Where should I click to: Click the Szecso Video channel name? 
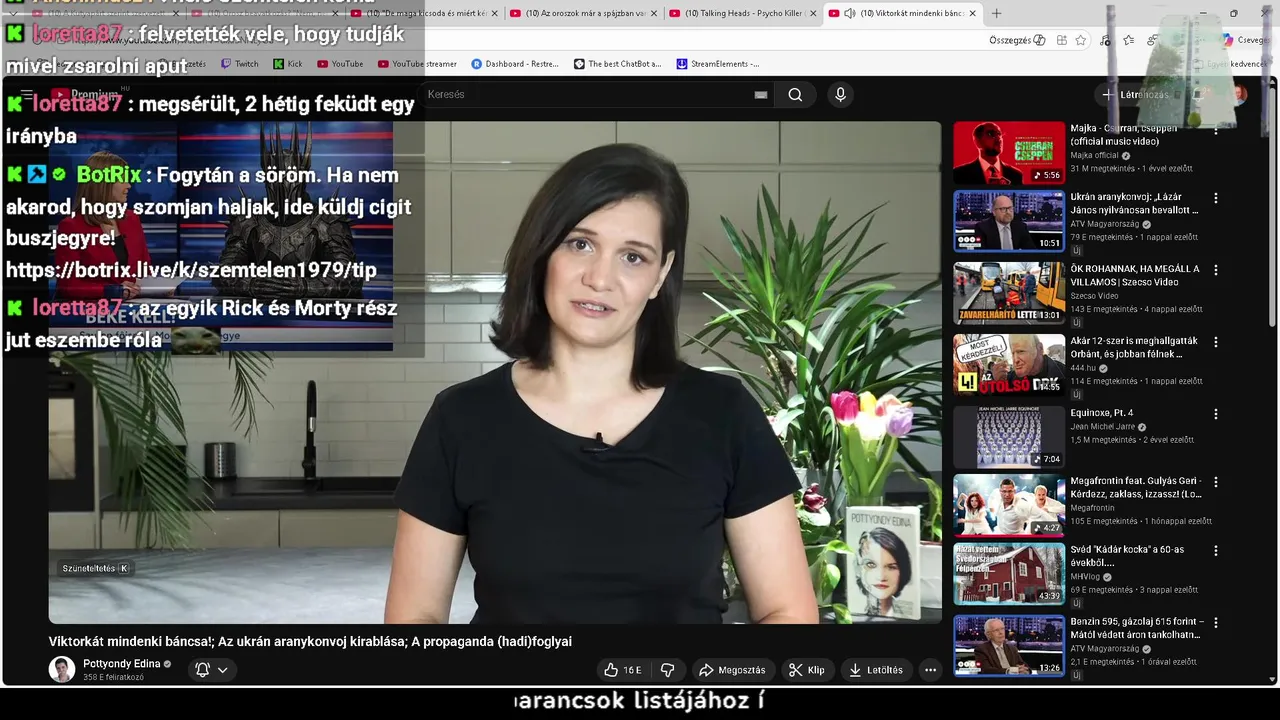click(x=1094, y=296)
